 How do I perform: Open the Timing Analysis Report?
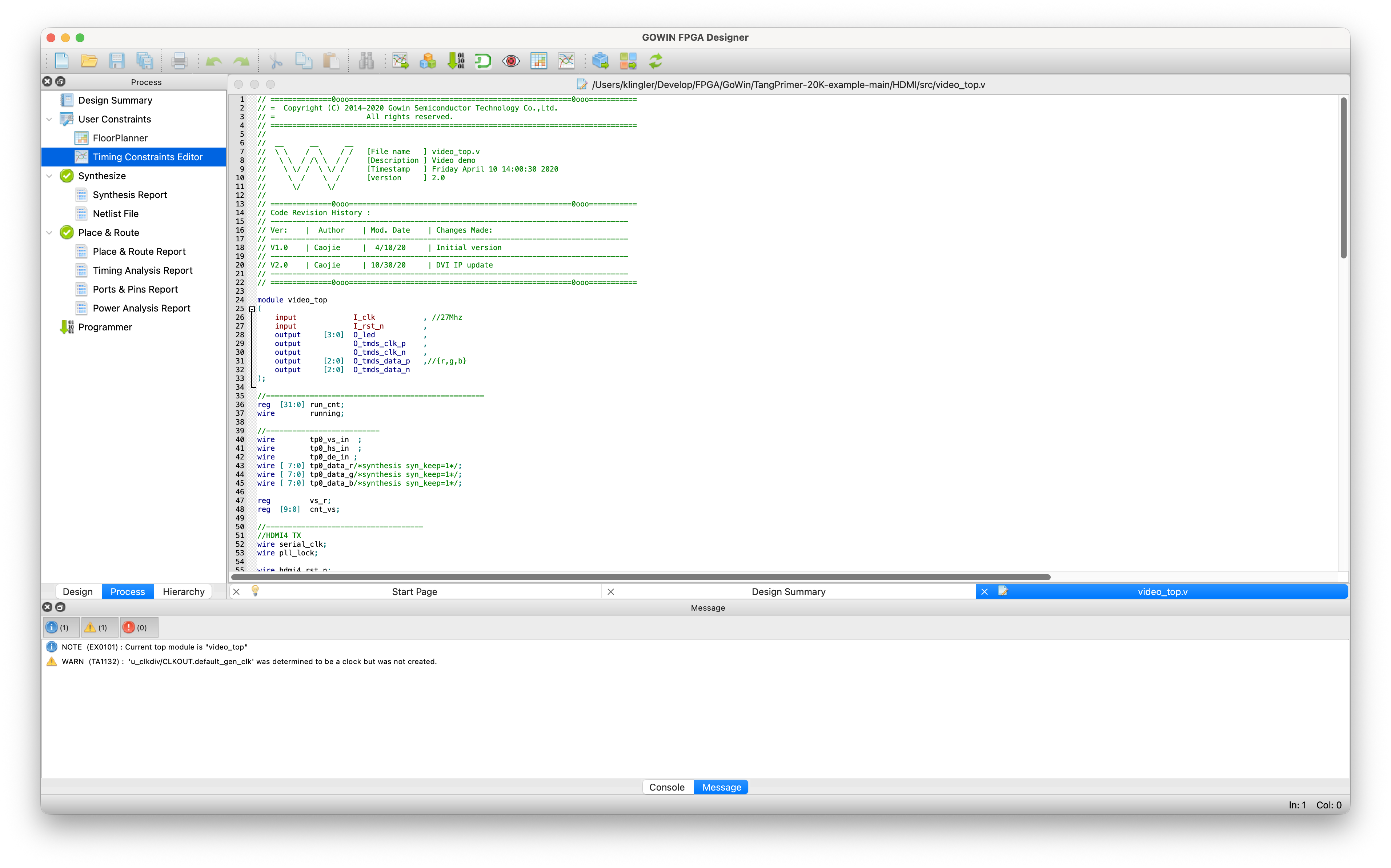click(143, 270)
